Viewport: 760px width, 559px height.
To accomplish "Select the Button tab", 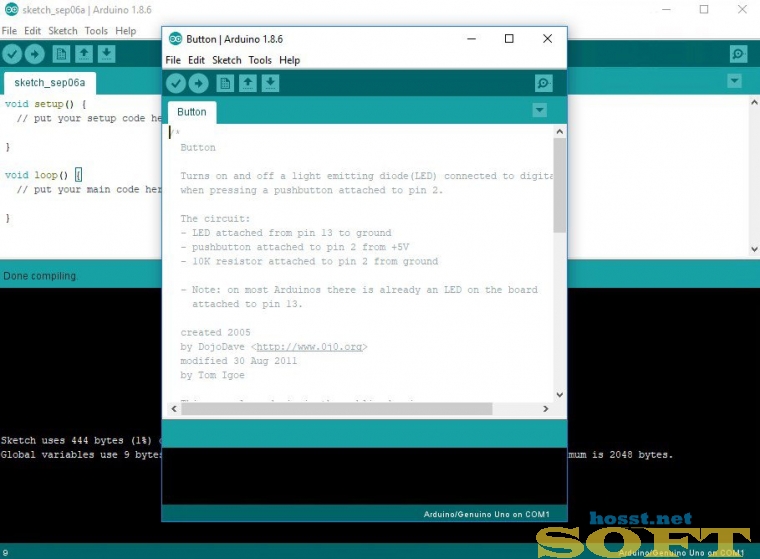I will tap(192, 112).
